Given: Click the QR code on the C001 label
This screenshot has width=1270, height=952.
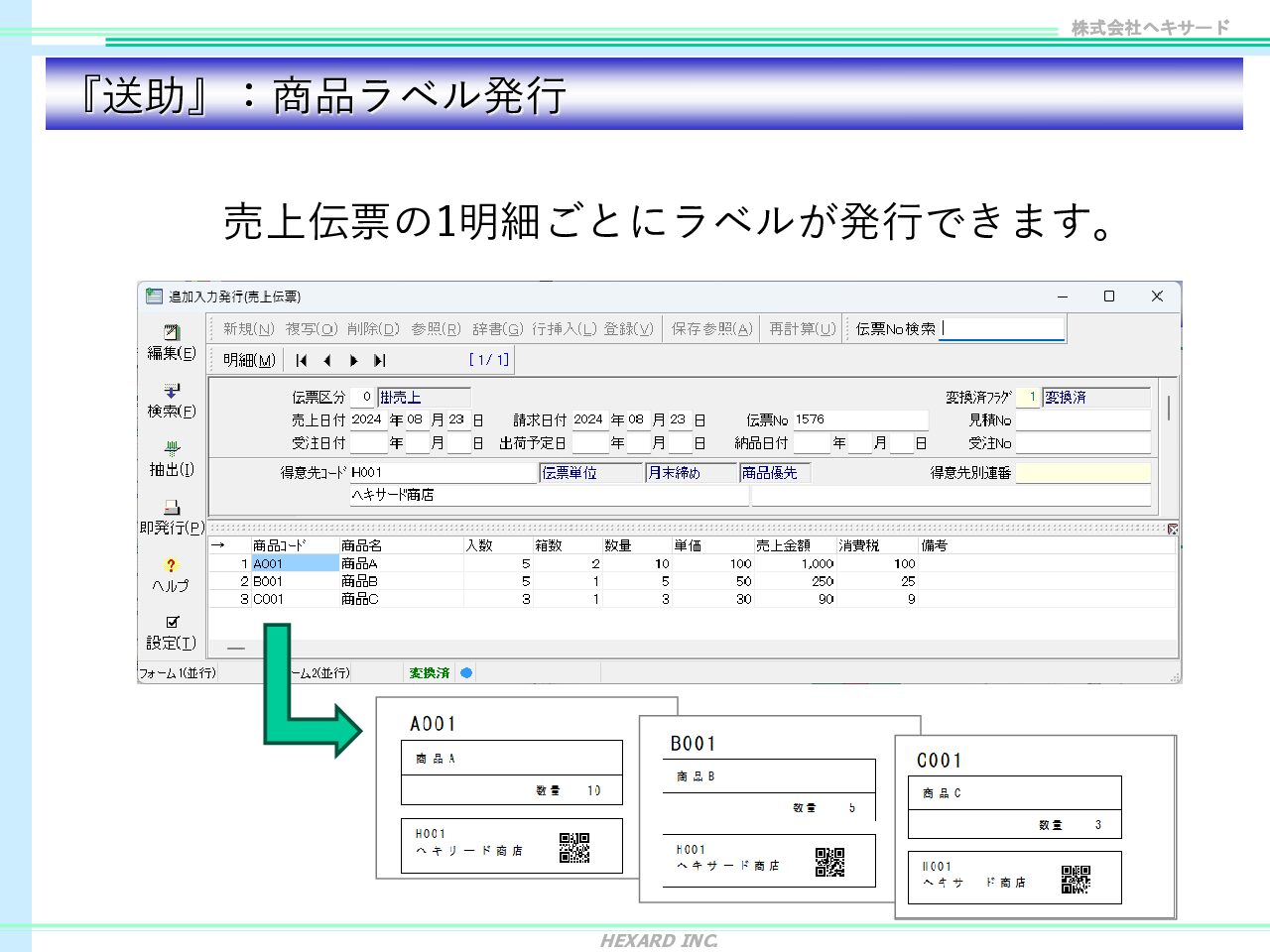Looking at the screenshot, I should tap(1076, 880).
